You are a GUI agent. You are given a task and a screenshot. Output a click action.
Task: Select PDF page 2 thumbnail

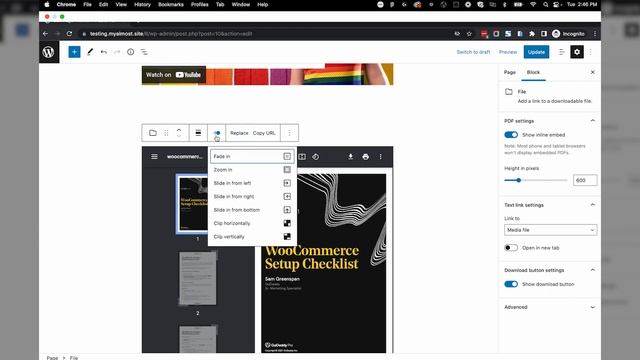198,278
